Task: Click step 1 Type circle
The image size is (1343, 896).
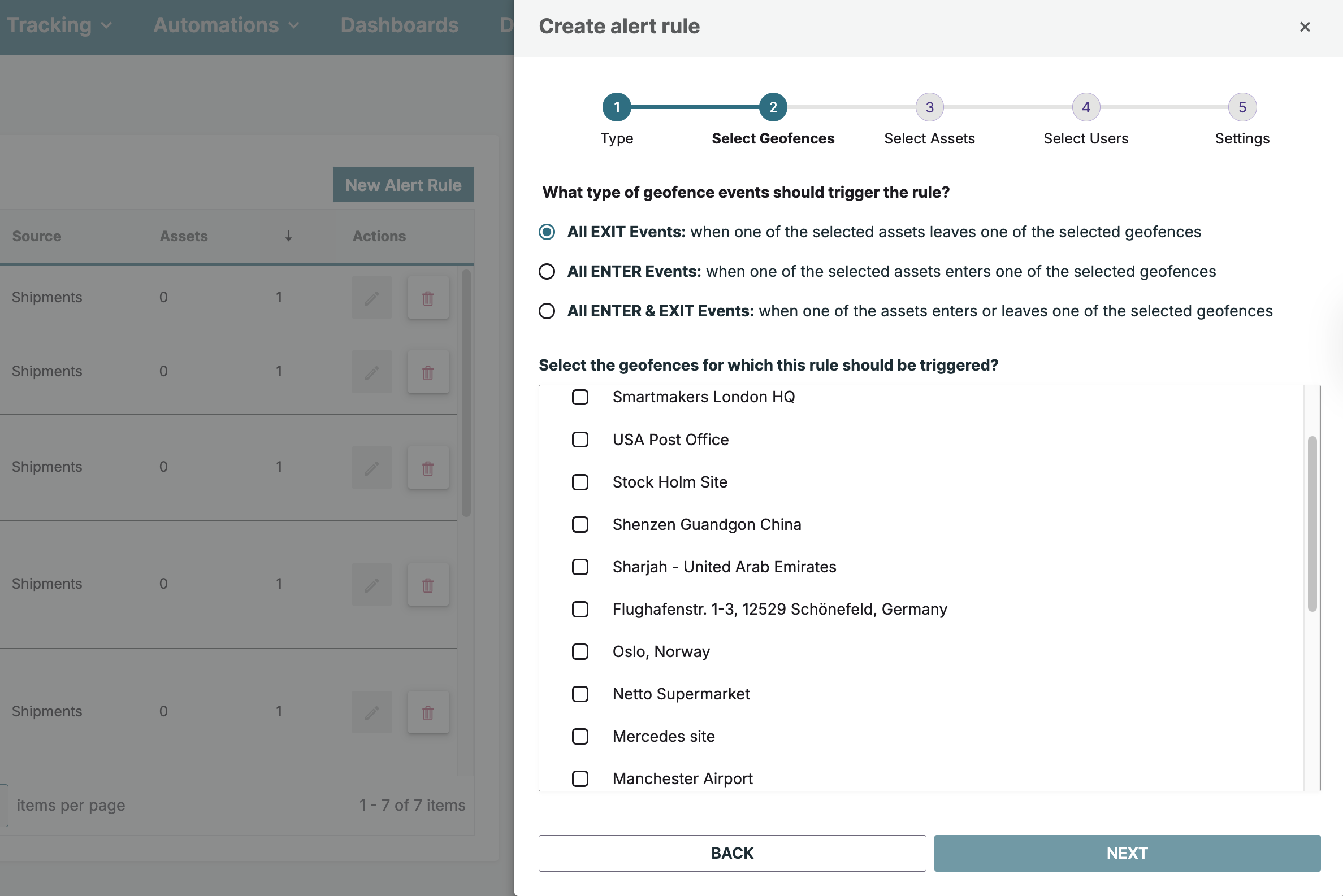Action: [616, 107]
